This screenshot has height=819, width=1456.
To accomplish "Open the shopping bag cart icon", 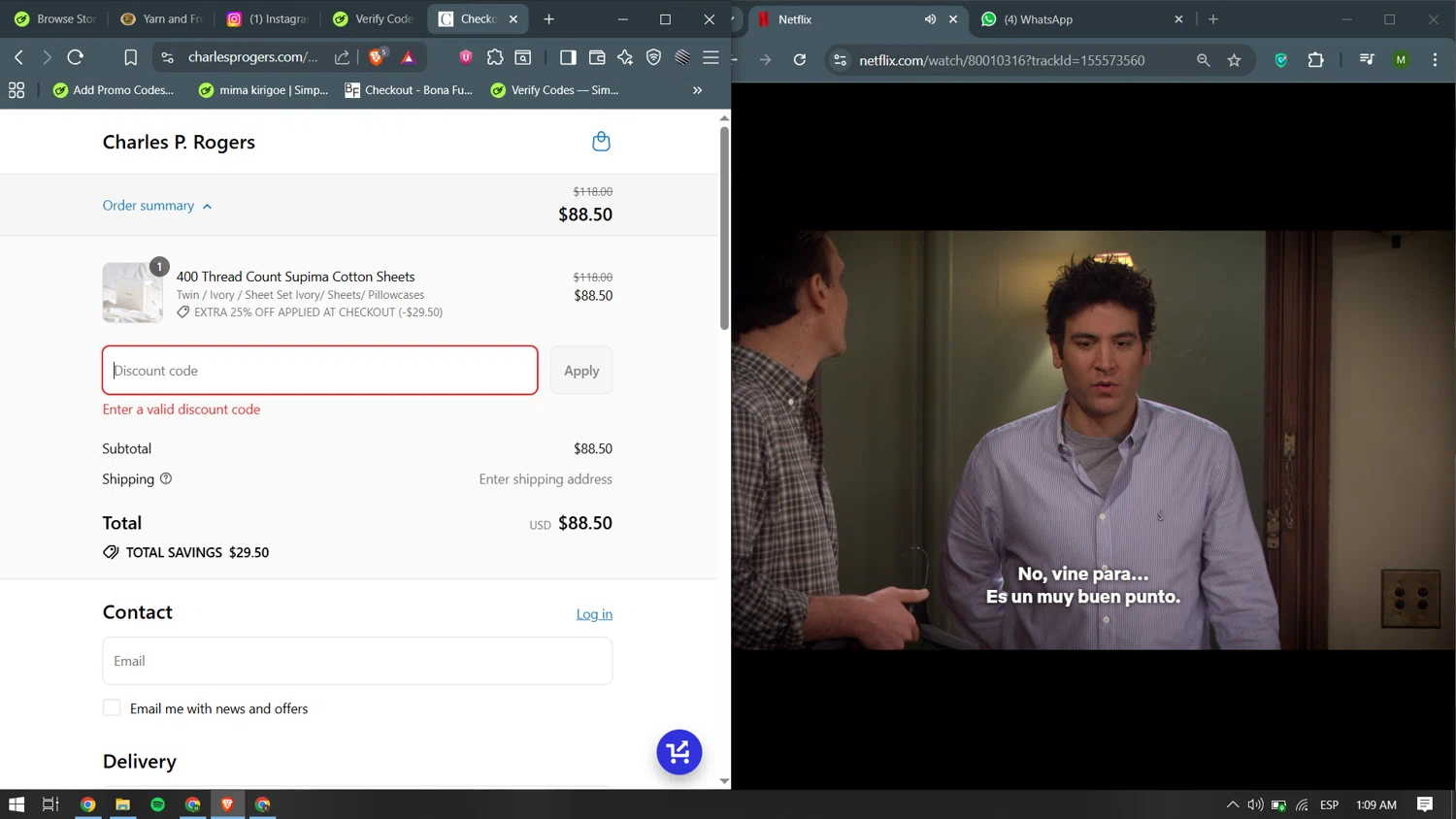I will [601, 142].
